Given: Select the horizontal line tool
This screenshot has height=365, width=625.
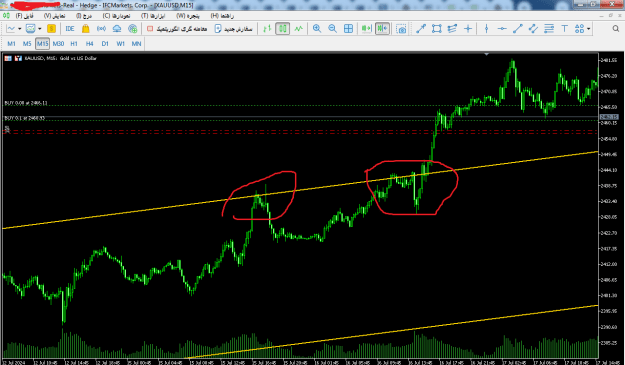Looking at the screenshot, I should click(502, 29).
